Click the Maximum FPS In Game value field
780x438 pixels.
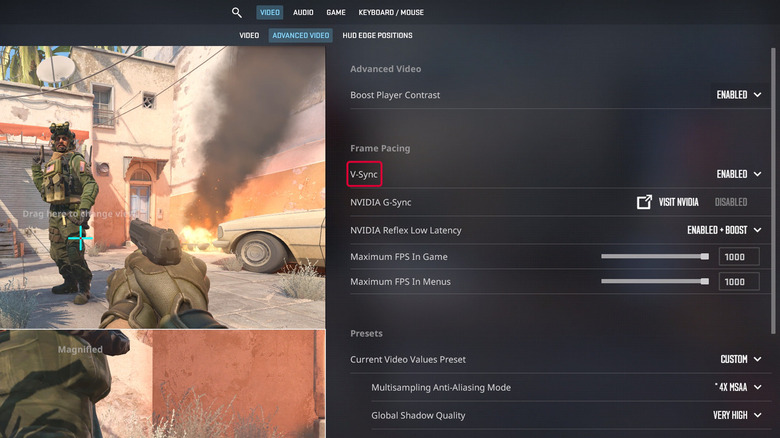[x=739, y=257]
